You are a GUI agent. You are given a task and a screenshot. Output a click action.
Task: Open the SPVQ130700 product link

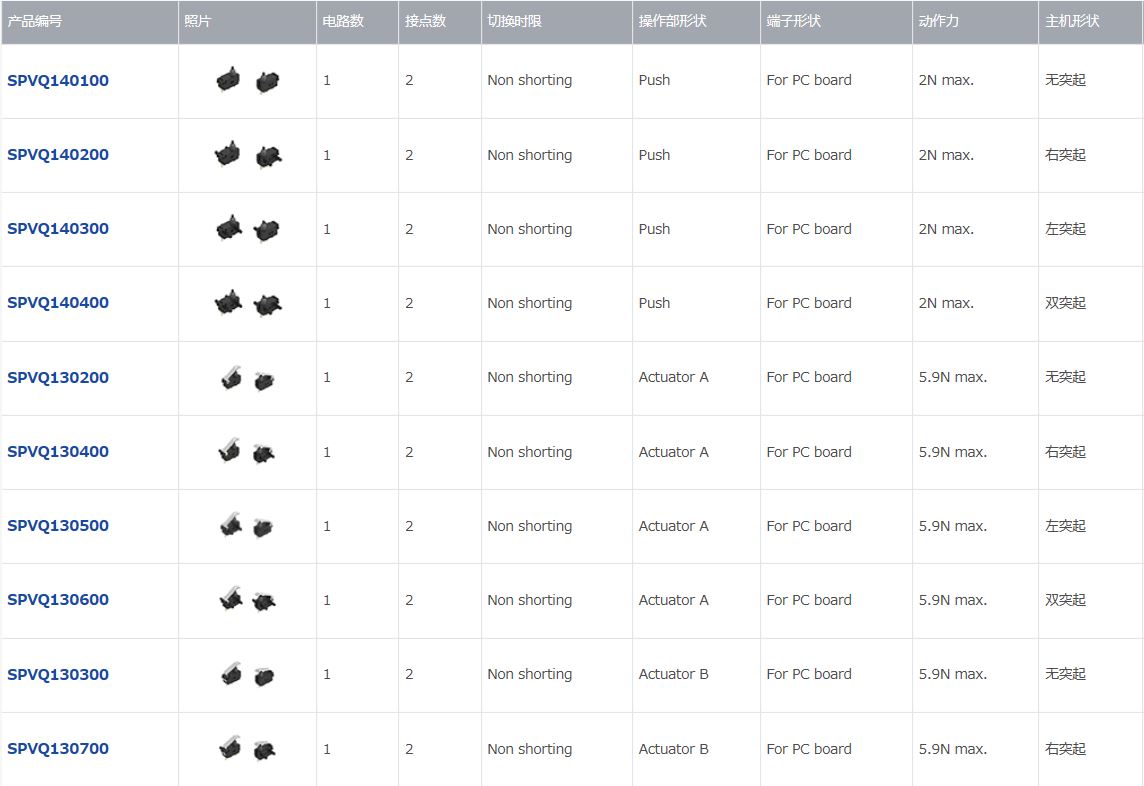tap(58, 748)
